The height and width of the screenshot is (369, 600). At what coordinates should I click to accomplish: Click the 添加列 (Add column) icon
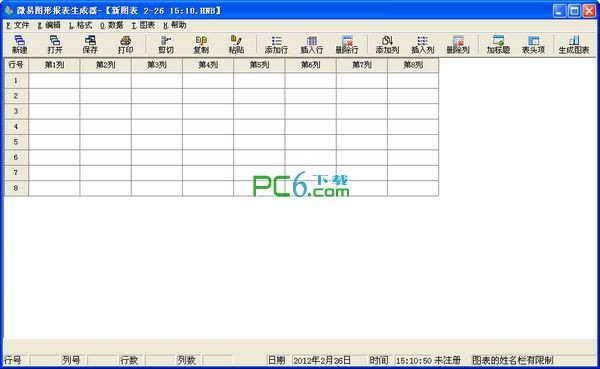pyautogui.click(x=387, y=44)
